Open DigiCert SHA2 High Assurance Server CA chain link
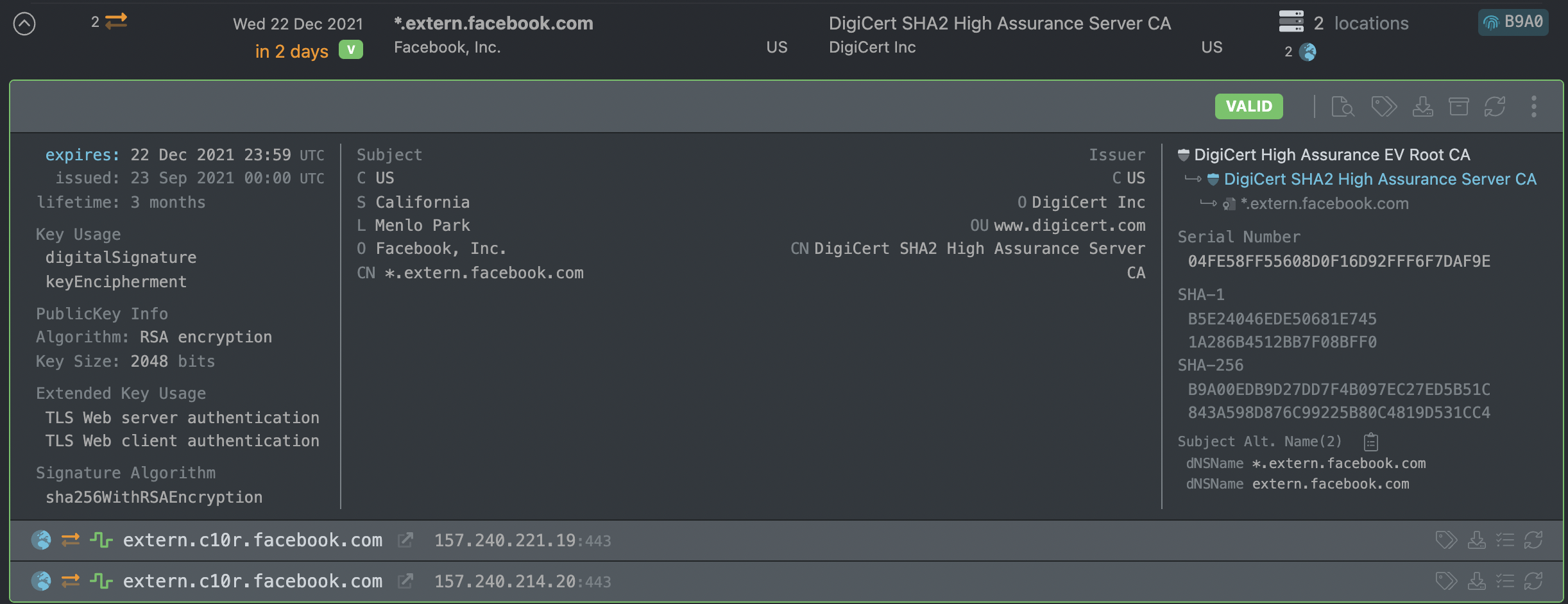1568x604 pixels. pyautogui.click(x=1379, y=180)
